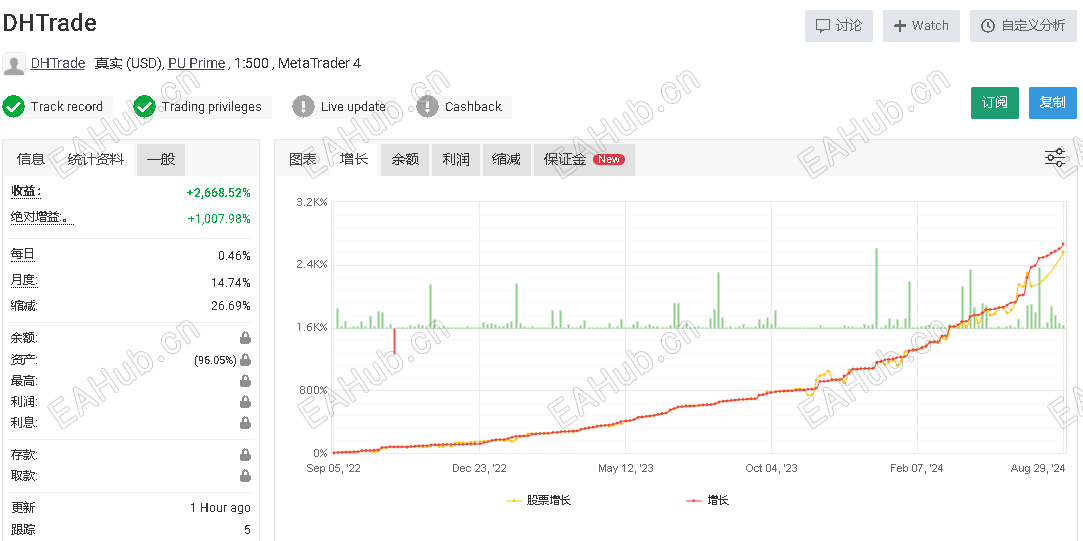Image resolution: width=1083 pixels, height=541 pixels.
Task: Select the 缩减 drawdown chart tab
Action: pyautogui.click(x=506, y=160)
